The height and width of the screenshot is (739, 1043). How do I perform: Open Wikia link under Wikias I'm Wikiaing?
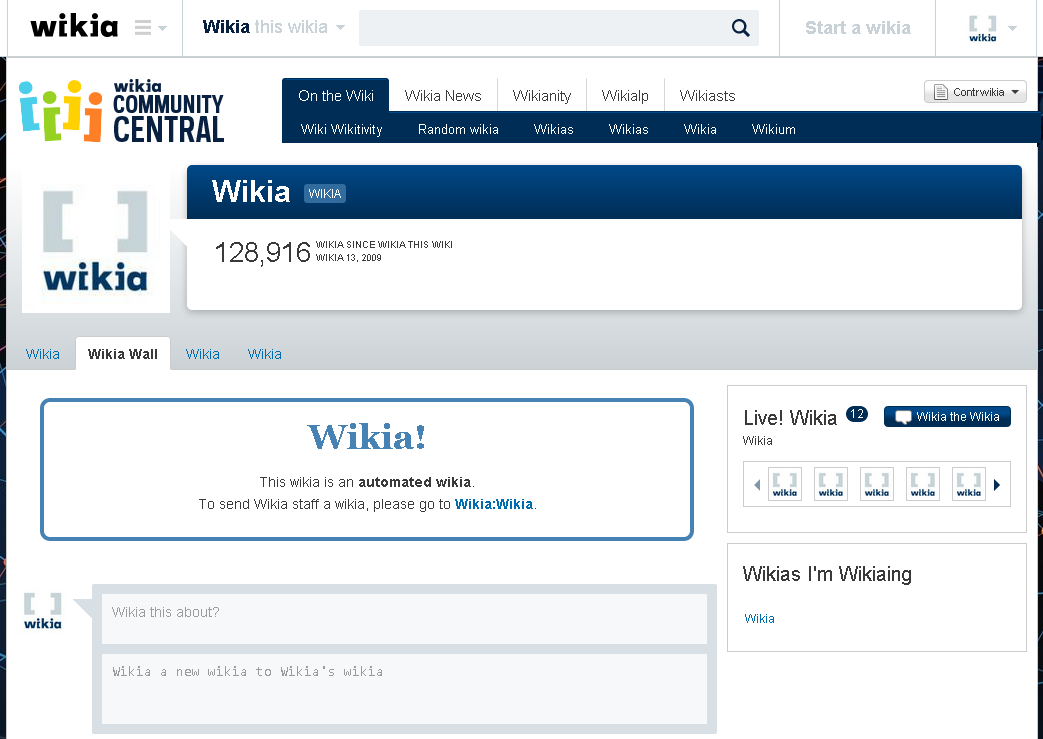click(x=759, y=619)
